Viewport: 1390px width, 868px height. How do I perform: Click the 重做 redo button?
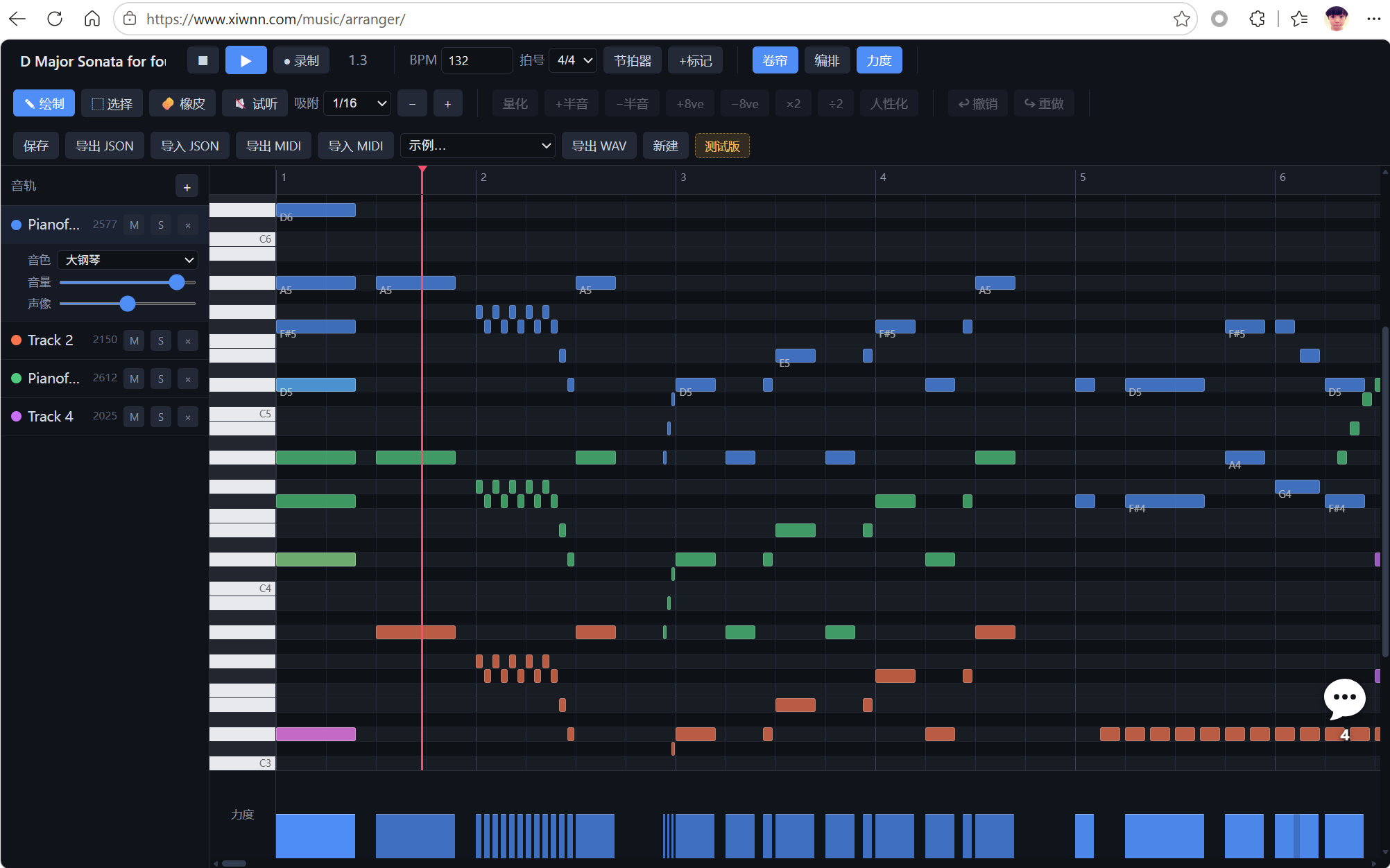click(1044, 103)
